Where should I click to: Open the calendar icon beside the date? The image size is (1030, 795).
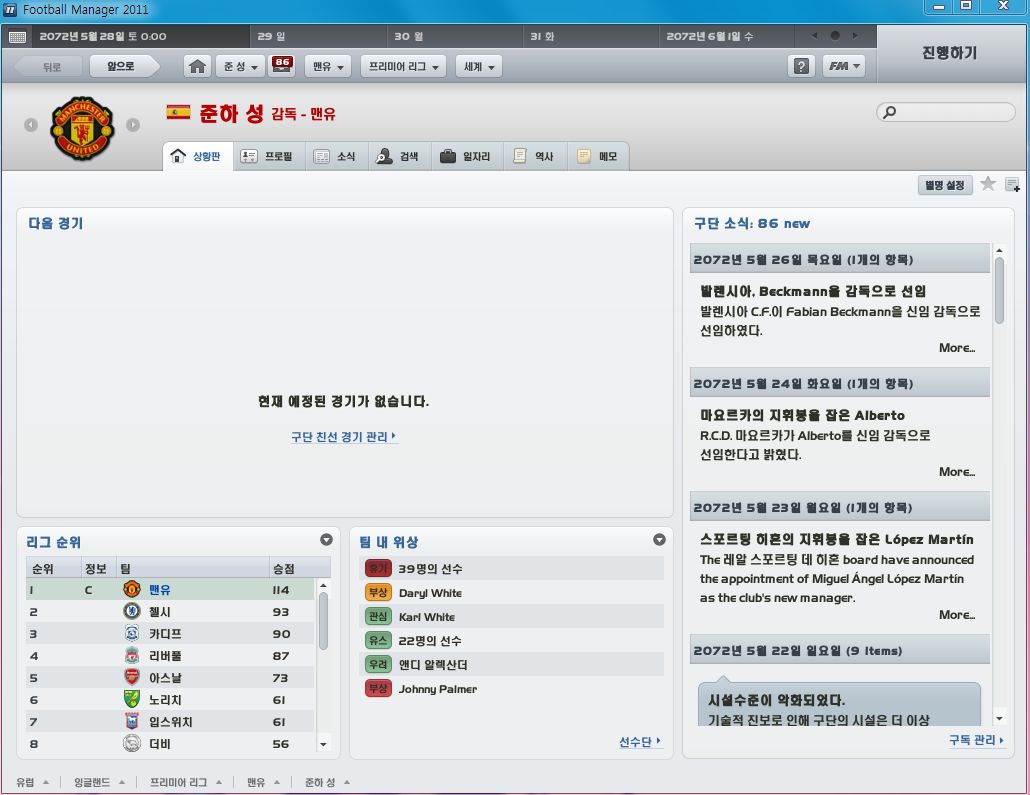[x=17, y=37]
